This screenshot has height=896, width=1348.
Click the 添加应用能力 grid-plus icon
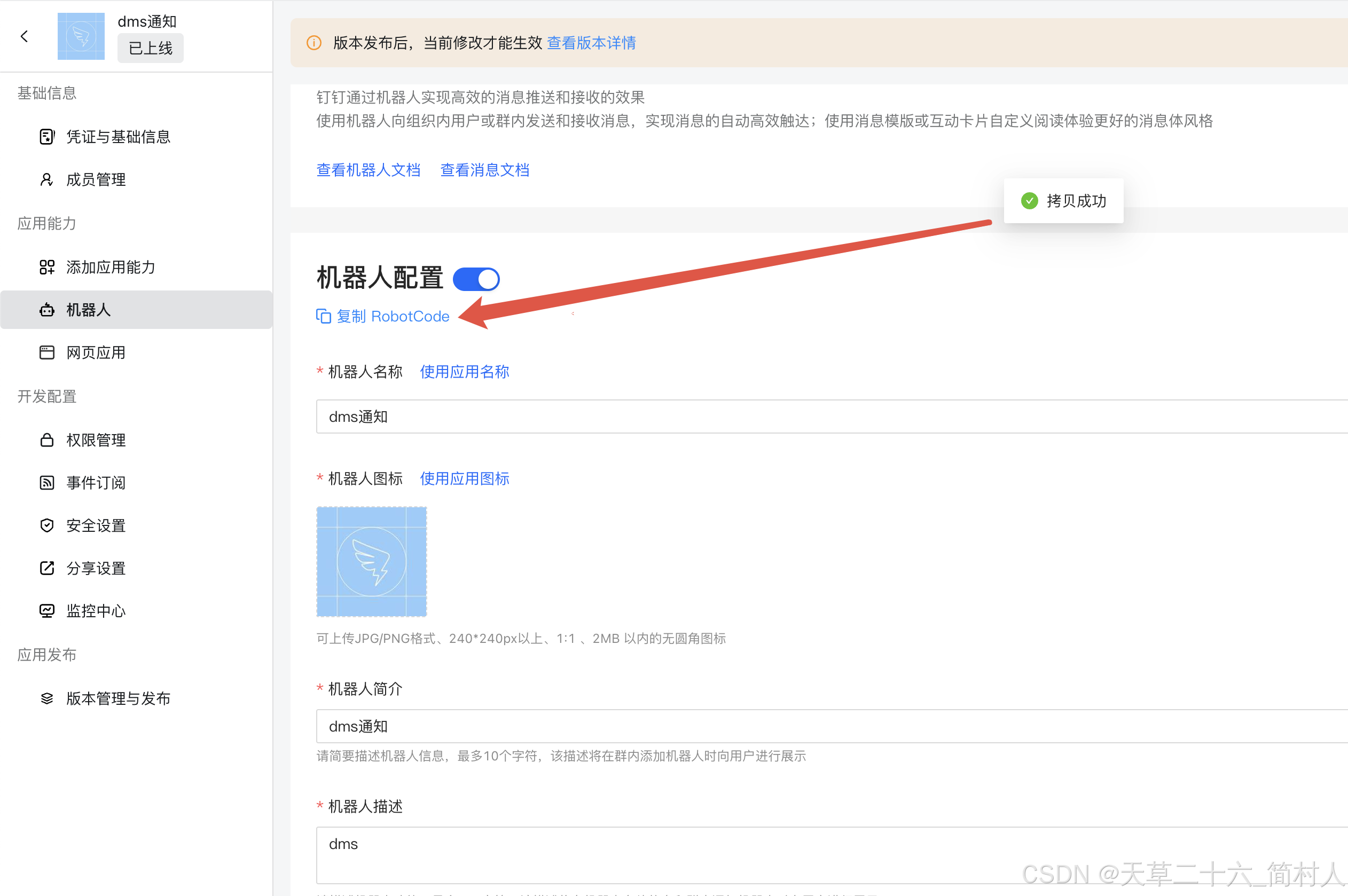pos(47,267)
